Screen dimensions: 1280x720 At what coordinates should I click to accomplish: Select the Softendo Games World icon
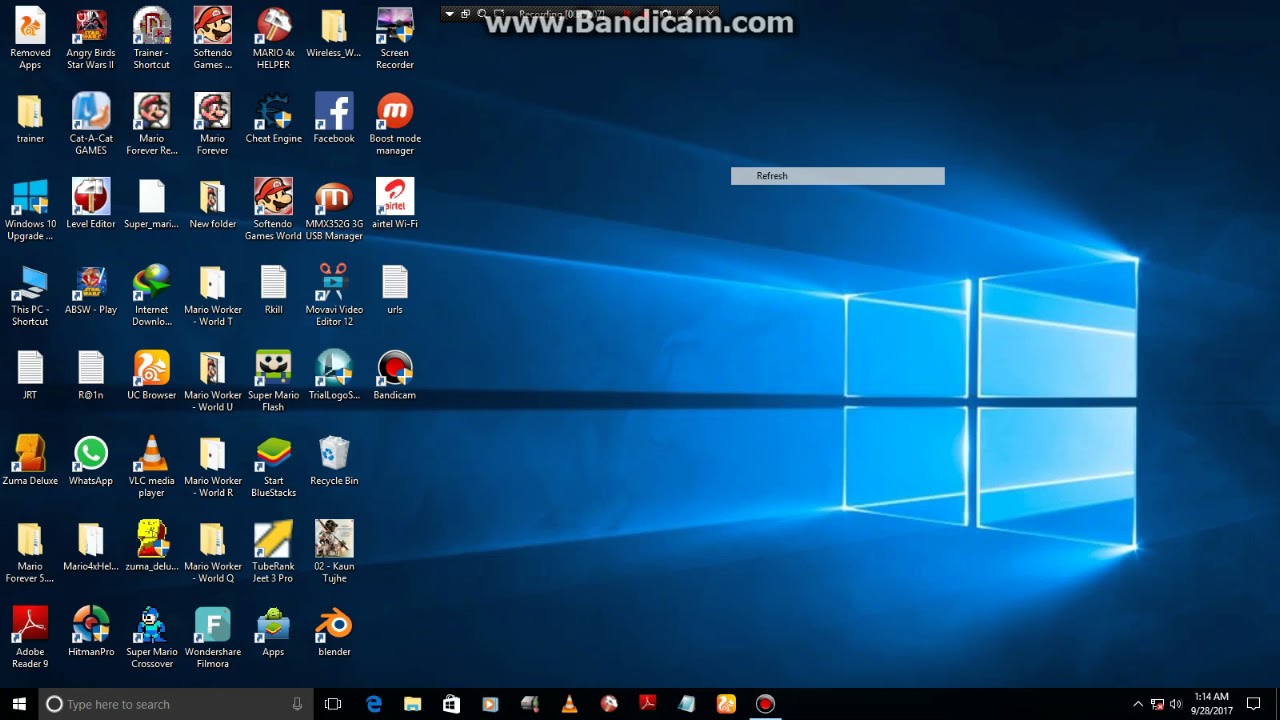(x=273, y=211)
